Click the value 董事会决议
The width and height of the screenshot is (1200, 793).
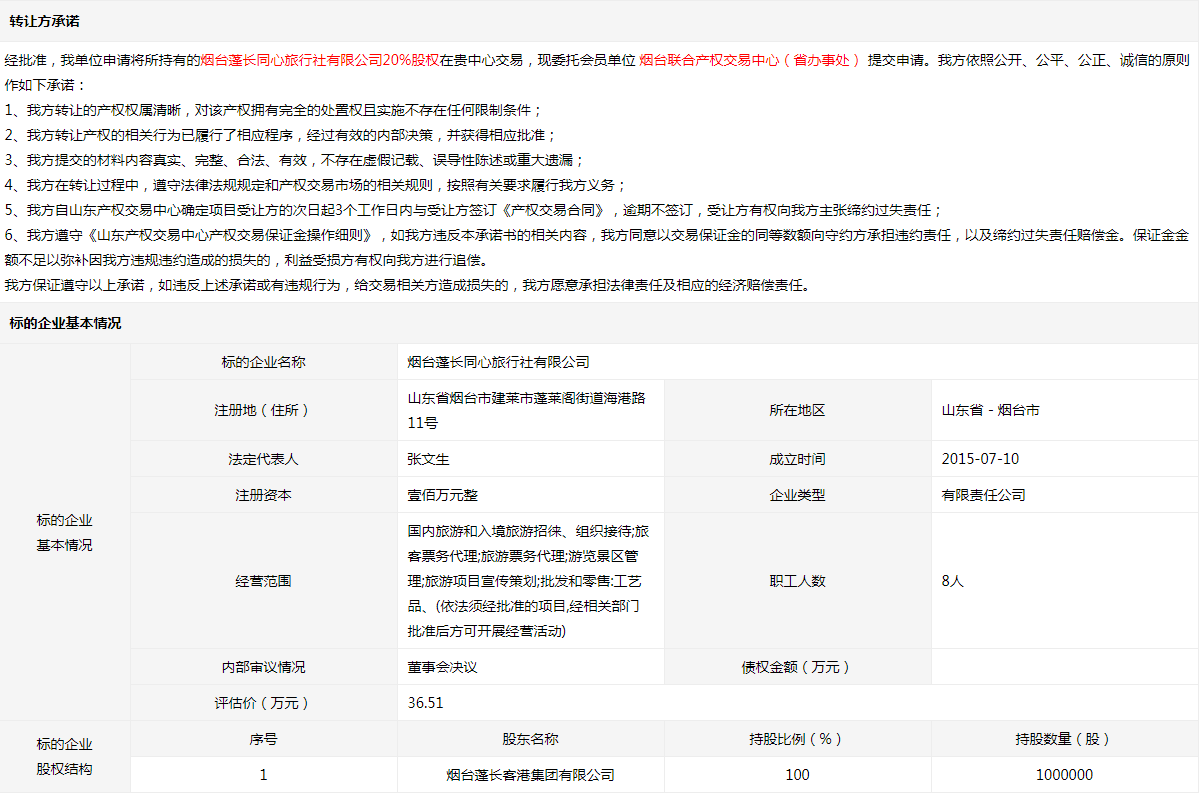442,667
